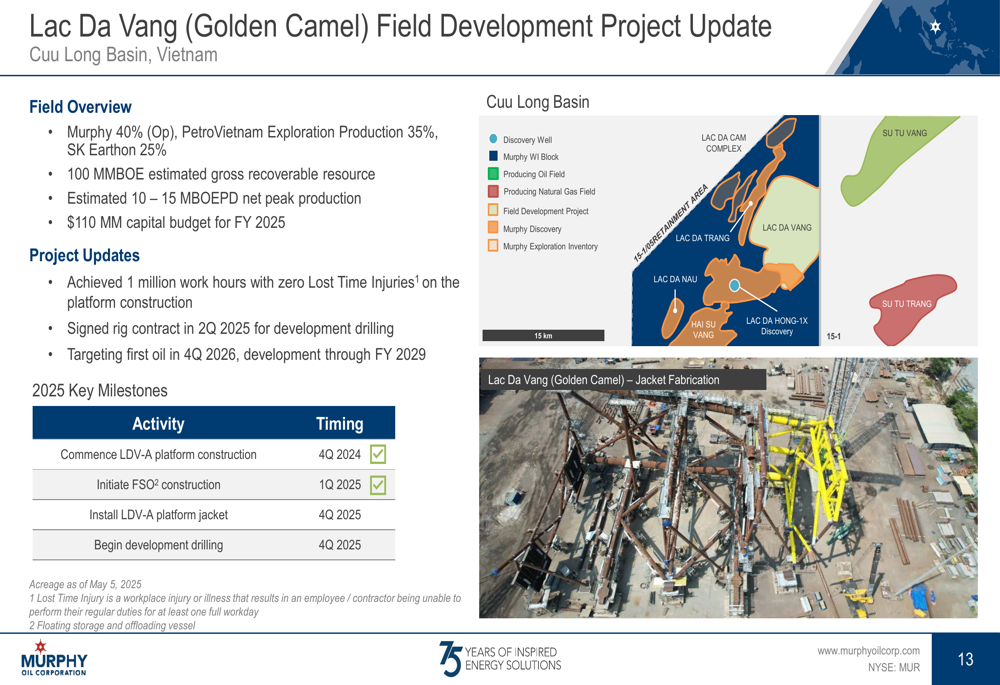Click the SU TU TRANG red field label

907,304
